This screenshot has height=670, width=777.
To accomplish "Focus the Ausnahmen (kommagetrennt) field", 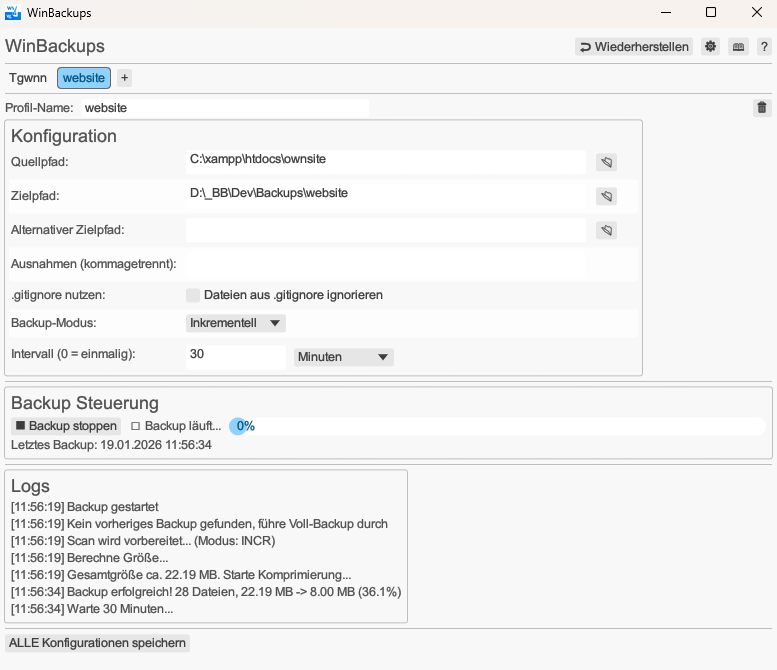I will point(386,264).
